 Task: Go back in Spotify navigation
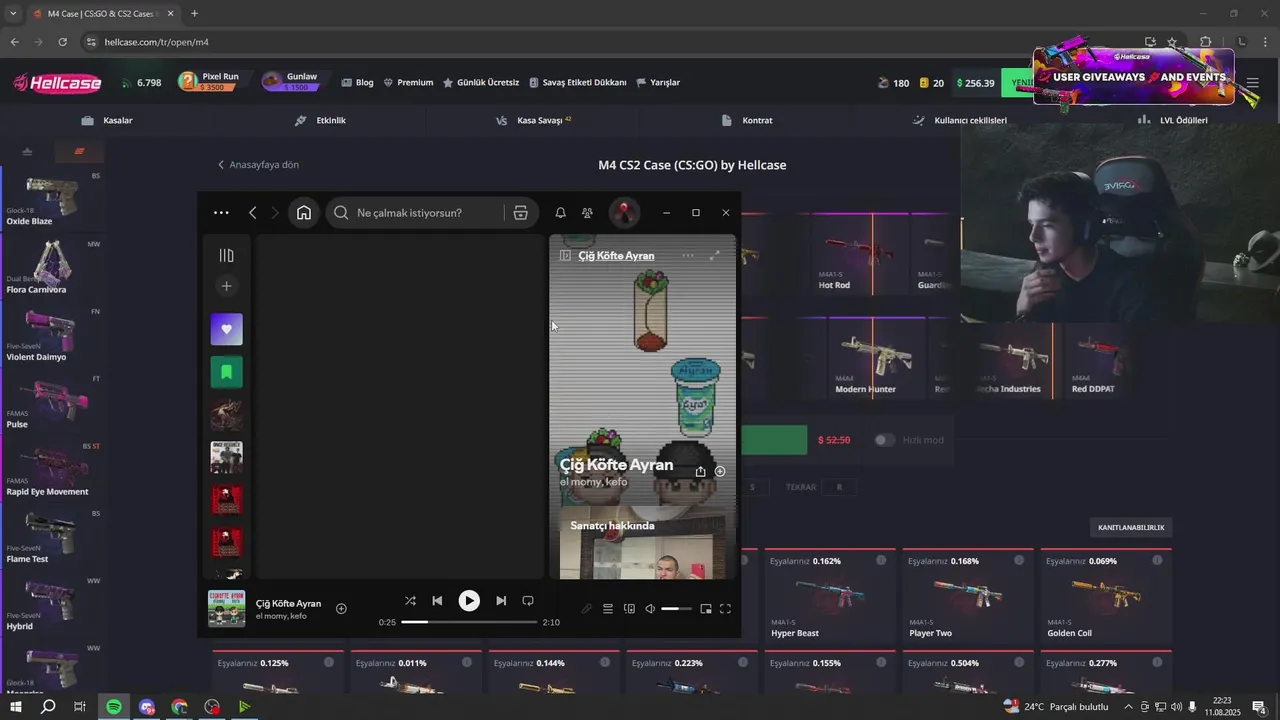tap(253, 213)
